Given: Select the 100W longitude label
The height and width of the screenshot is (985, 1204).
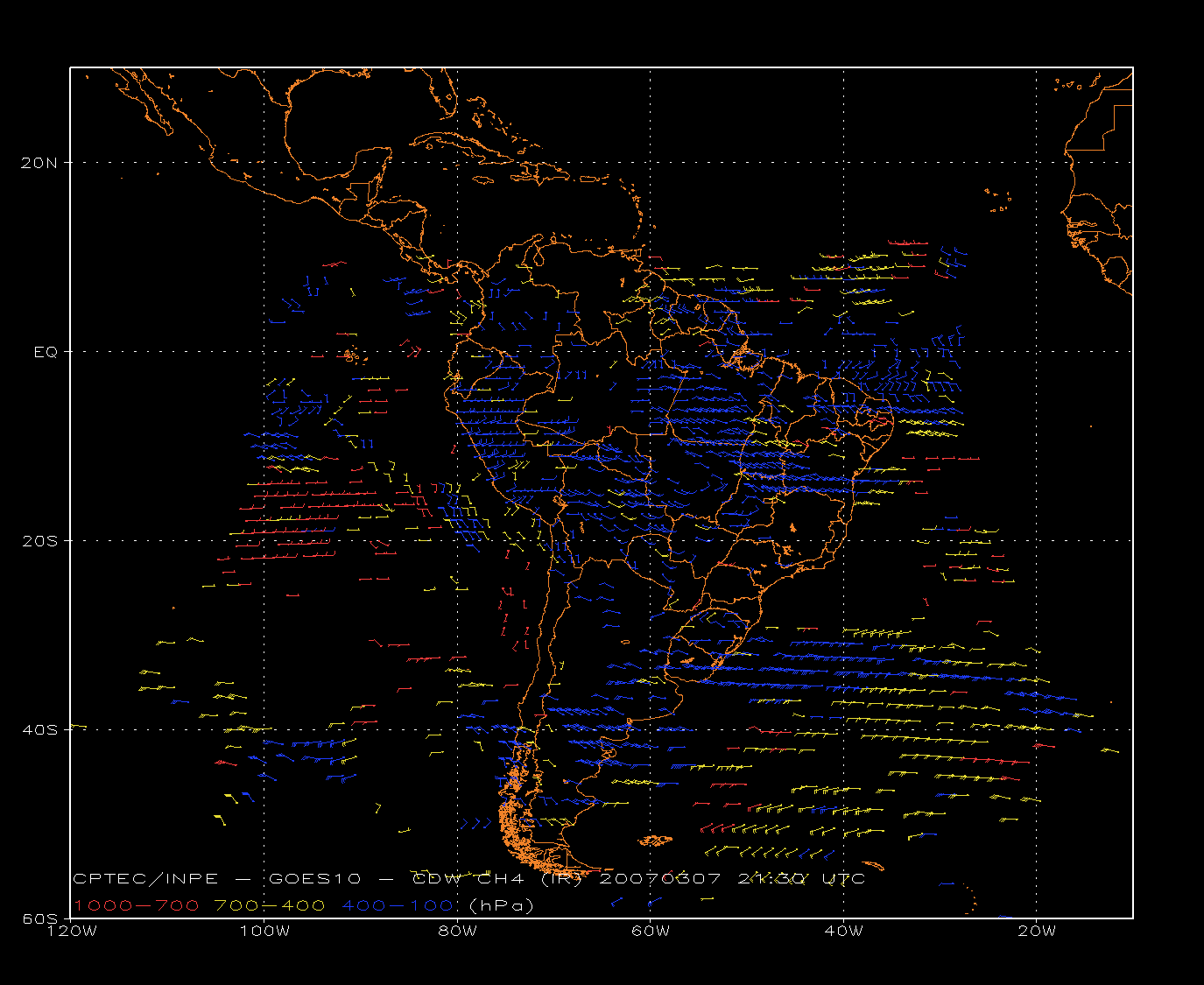Looking at the screenshot, I should click(x=264, y=931).
